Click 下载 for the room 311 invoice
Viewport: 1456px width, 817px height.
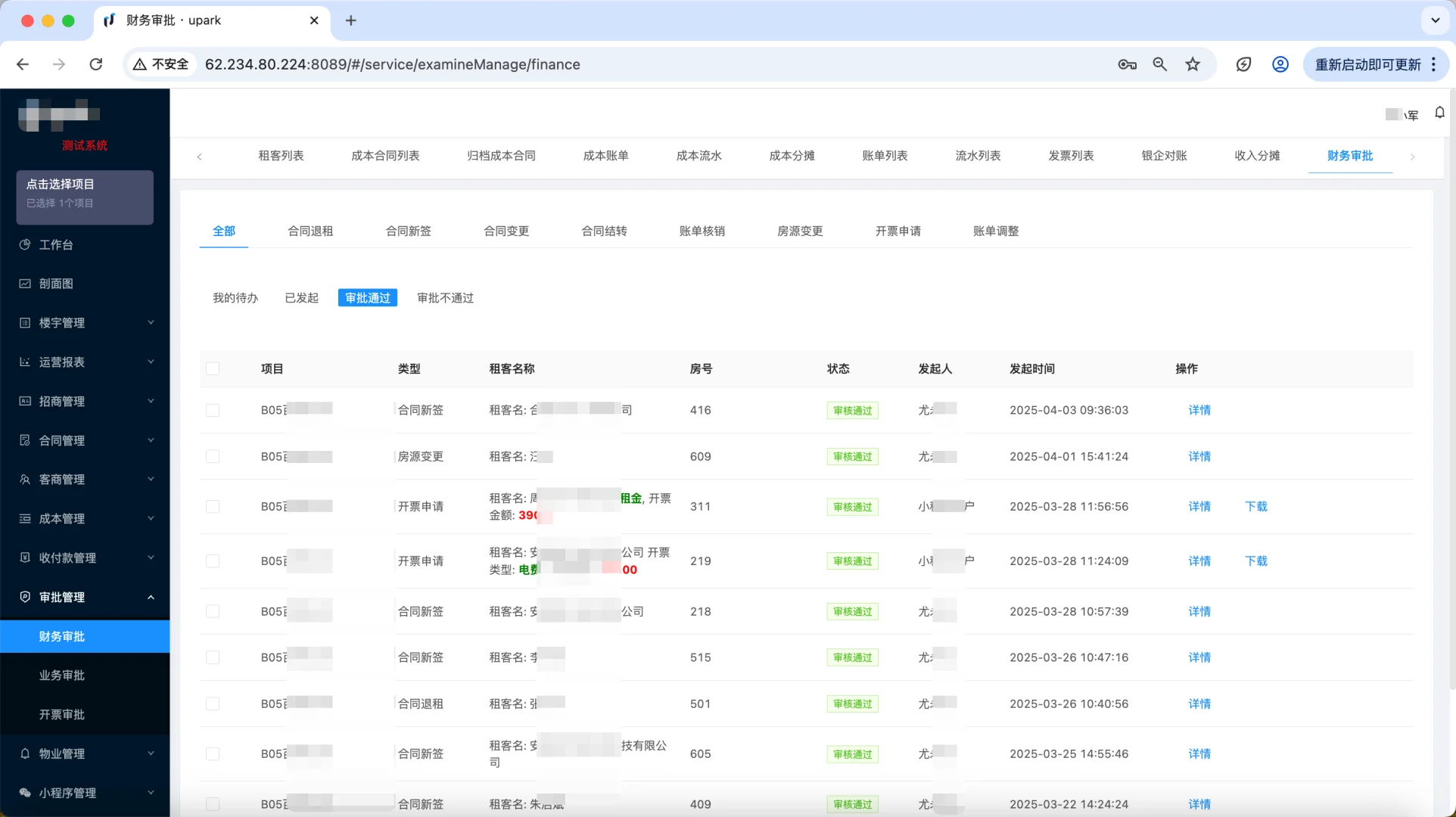coord(1255,507)
